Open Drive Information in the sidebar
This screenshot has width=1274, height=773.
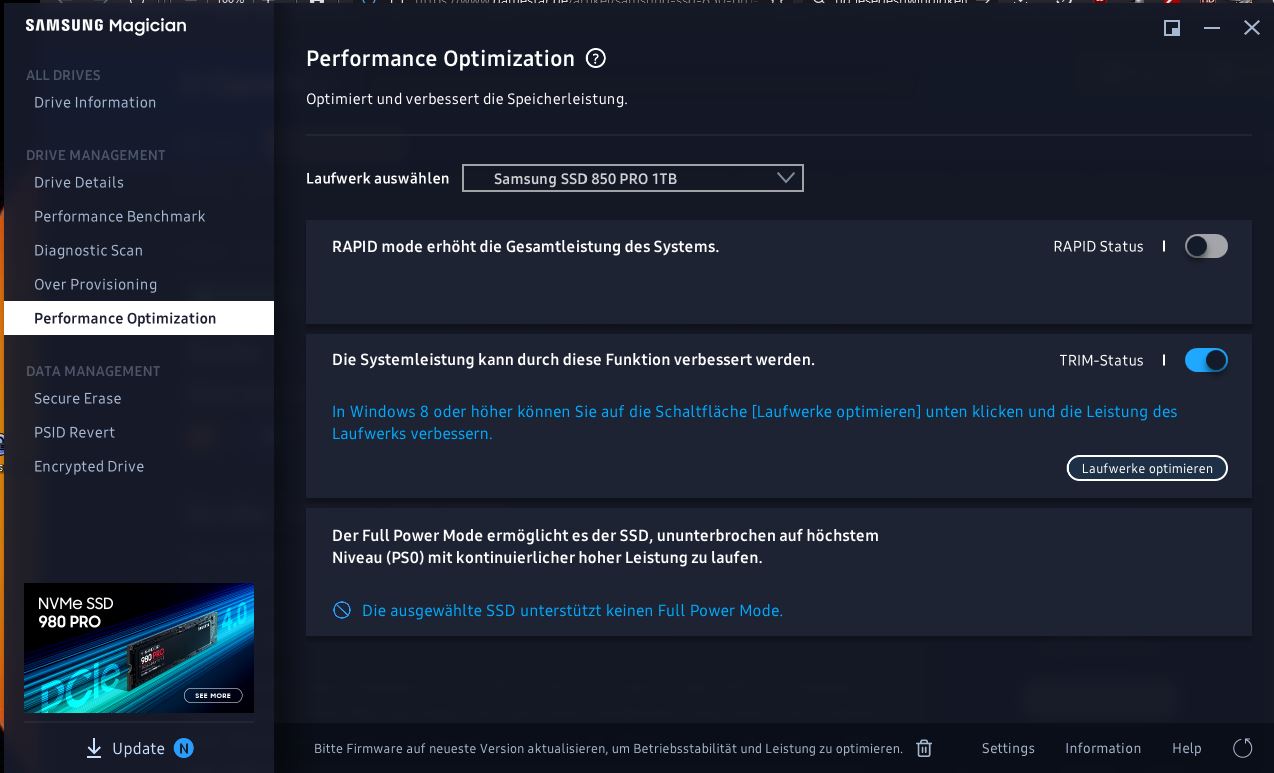coord(95,102)
